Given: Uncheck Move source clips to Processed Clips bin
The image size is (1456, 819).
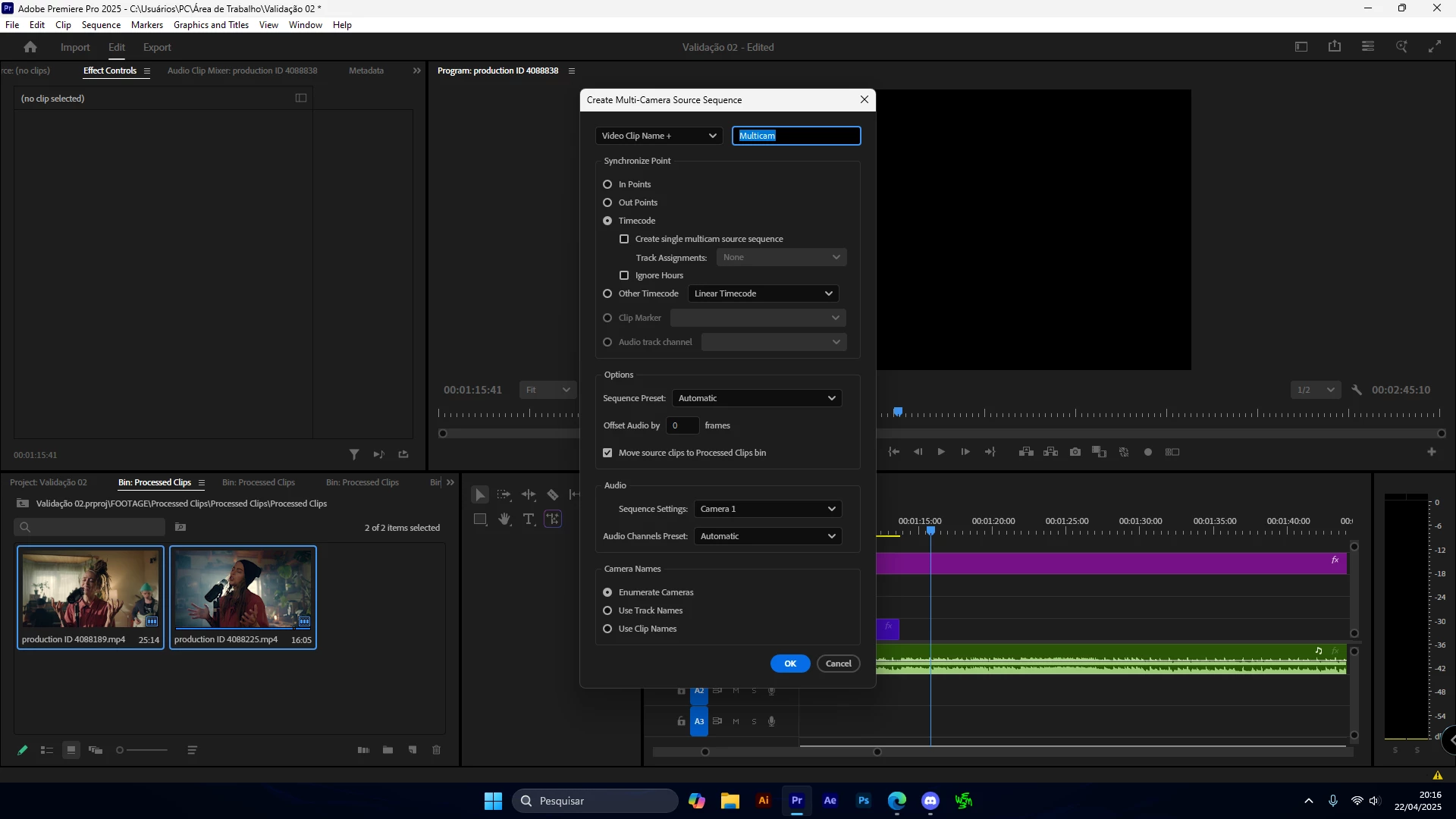Looking at the screenshot, I should coord(607,453).
